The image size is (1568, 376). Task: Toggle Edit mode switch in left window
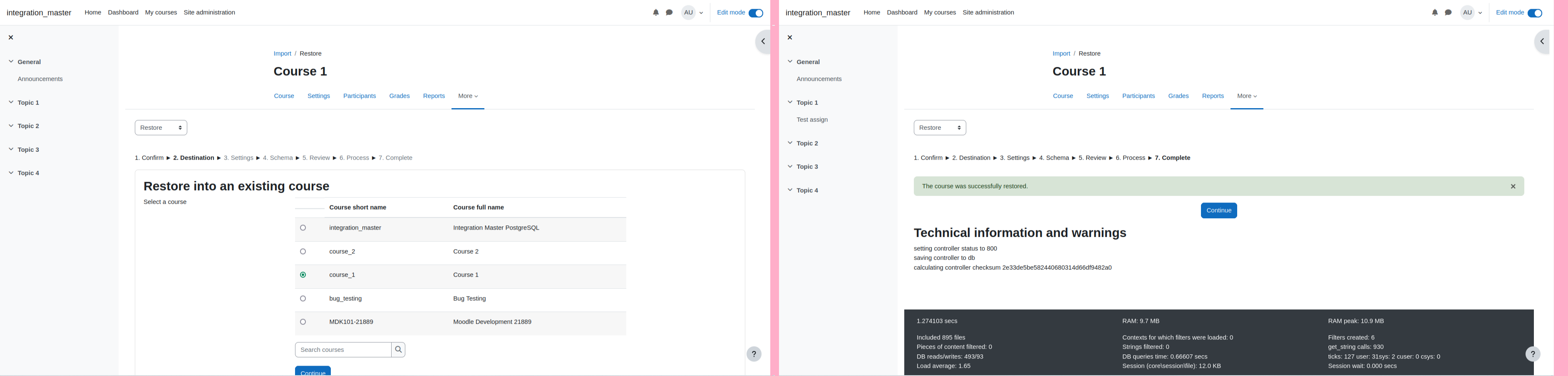coord(756,13)
